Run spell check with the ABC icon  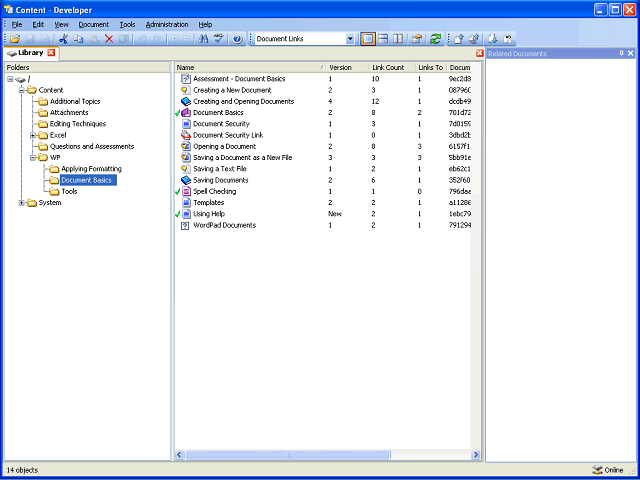(x=219, y=39)
